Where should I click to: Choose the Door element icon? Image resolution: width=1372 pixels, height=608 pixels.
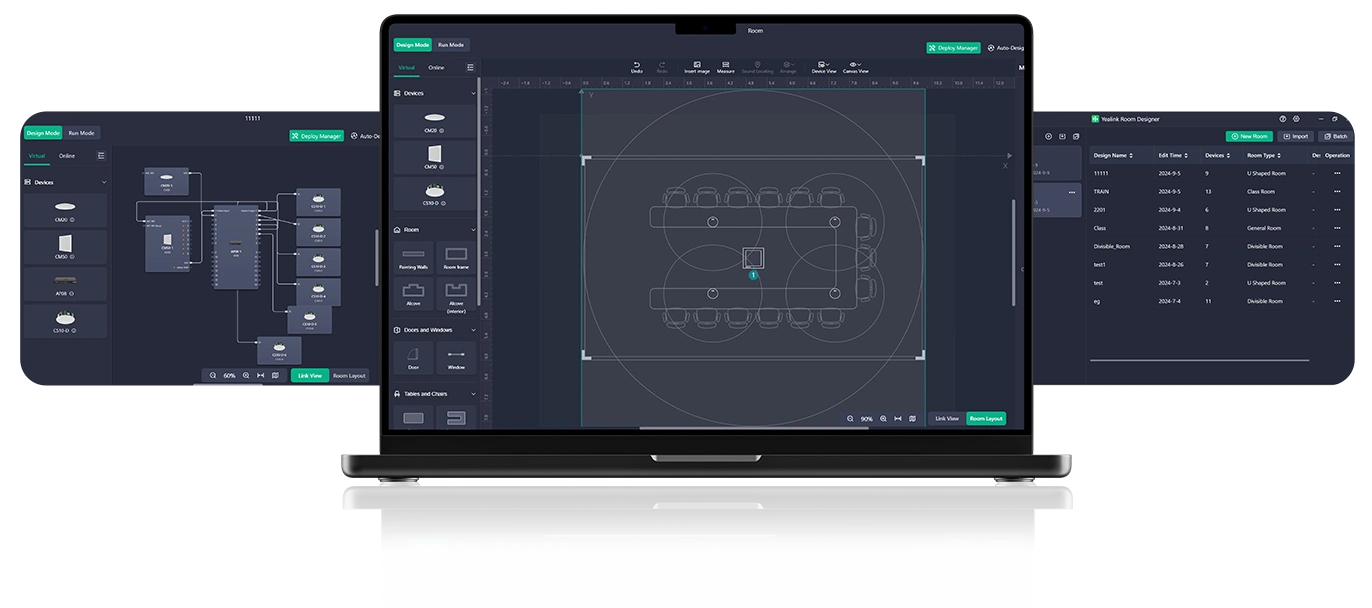413,356
